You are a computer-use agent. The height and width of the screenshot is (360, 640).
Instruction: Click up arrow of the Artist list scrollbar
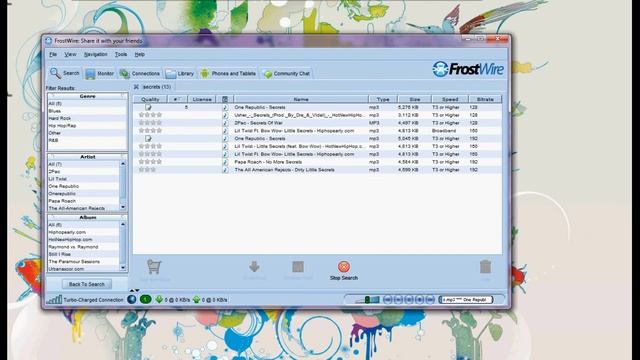[123, 164]
